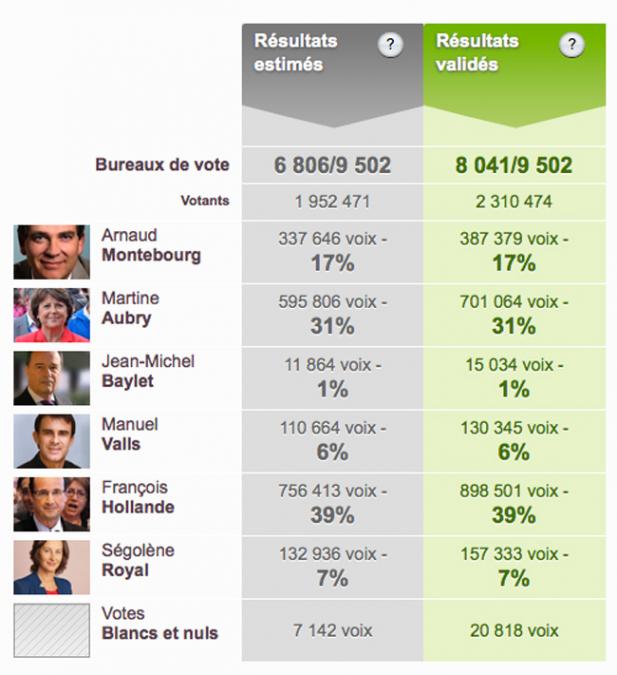Click help icon beside Résultats estimés

[x=390, y=44]
